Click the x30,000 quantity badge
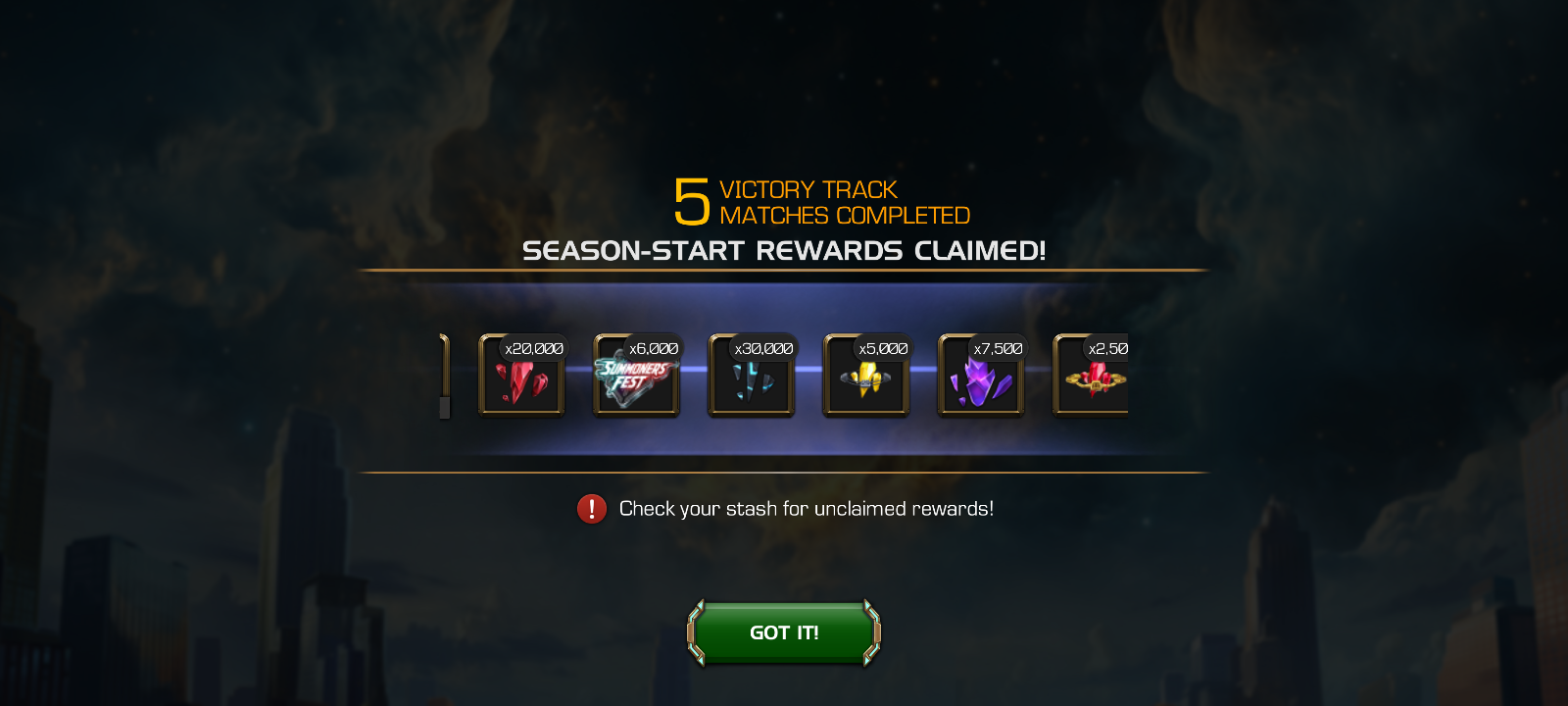This screenshot has height=706, width=1568. click(764, 348)
